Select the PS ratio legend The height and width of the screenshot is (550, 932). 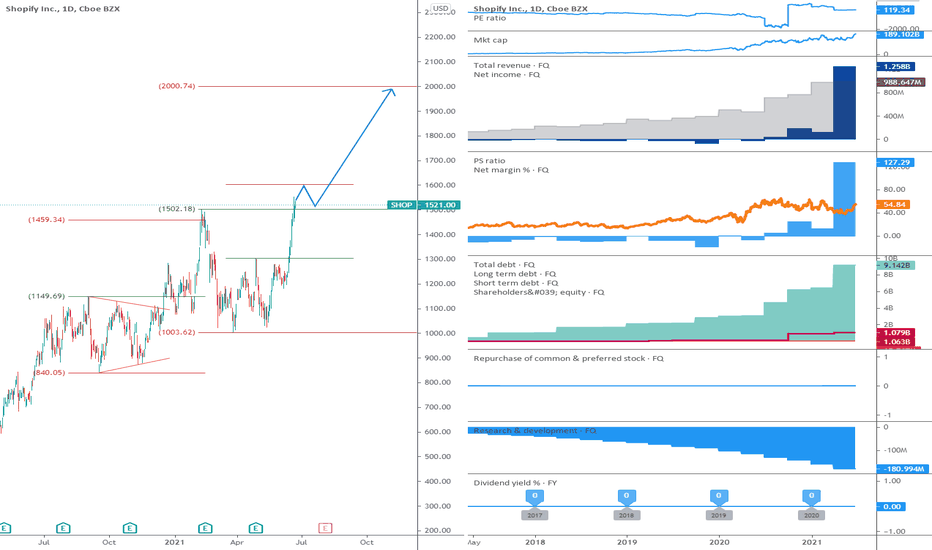489,161
